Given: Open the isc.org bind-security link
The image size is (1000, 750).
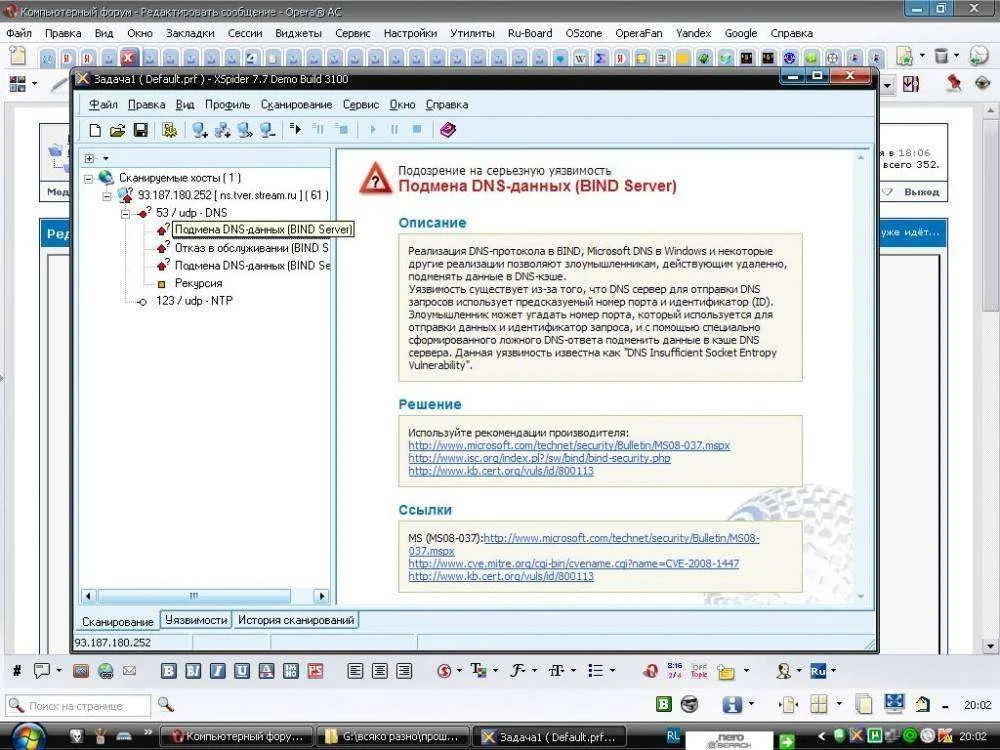Looking at the screenshot, I should tap(539, 458).
